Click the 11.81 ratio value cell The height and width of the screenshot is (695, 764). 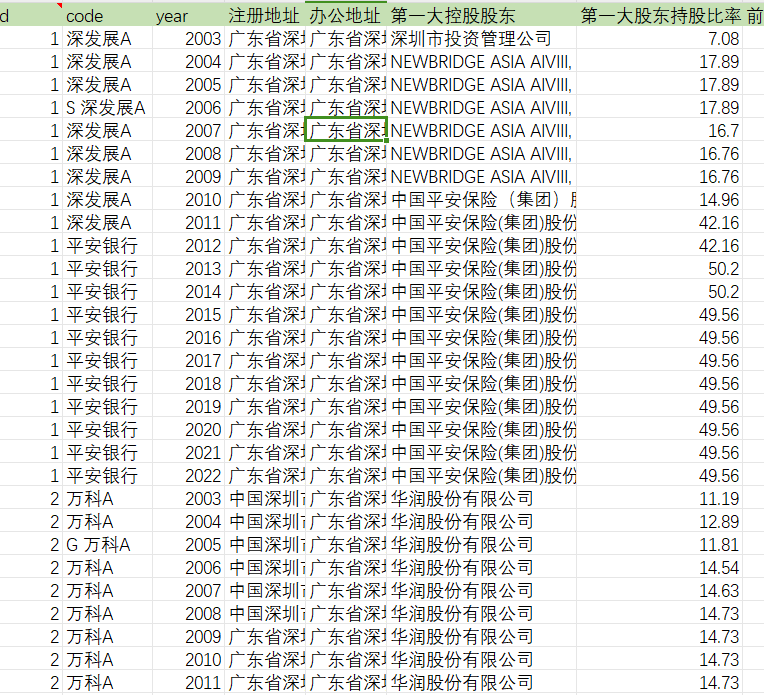(660, 544)
